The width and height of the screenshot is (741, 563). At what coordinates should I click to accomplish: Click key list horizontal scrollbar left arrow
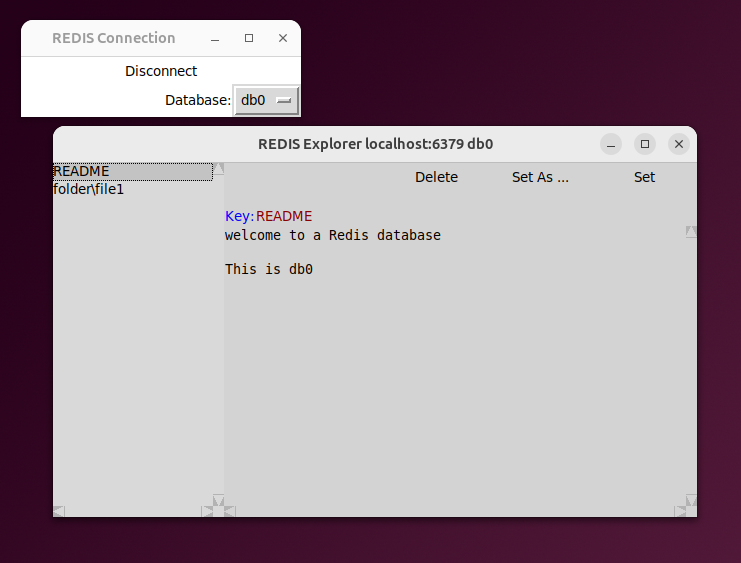click(x=59, y=511)
